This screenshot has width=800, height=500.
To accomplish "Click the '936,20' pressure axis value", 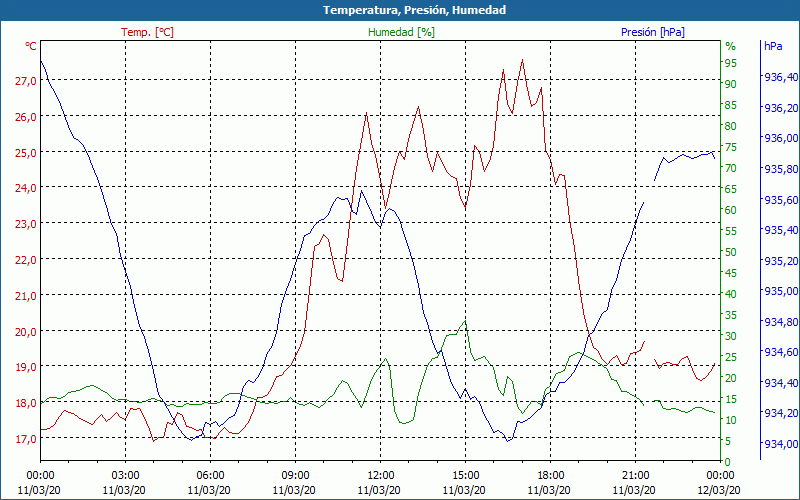I will pyautogui.click(x=781, y=107).
